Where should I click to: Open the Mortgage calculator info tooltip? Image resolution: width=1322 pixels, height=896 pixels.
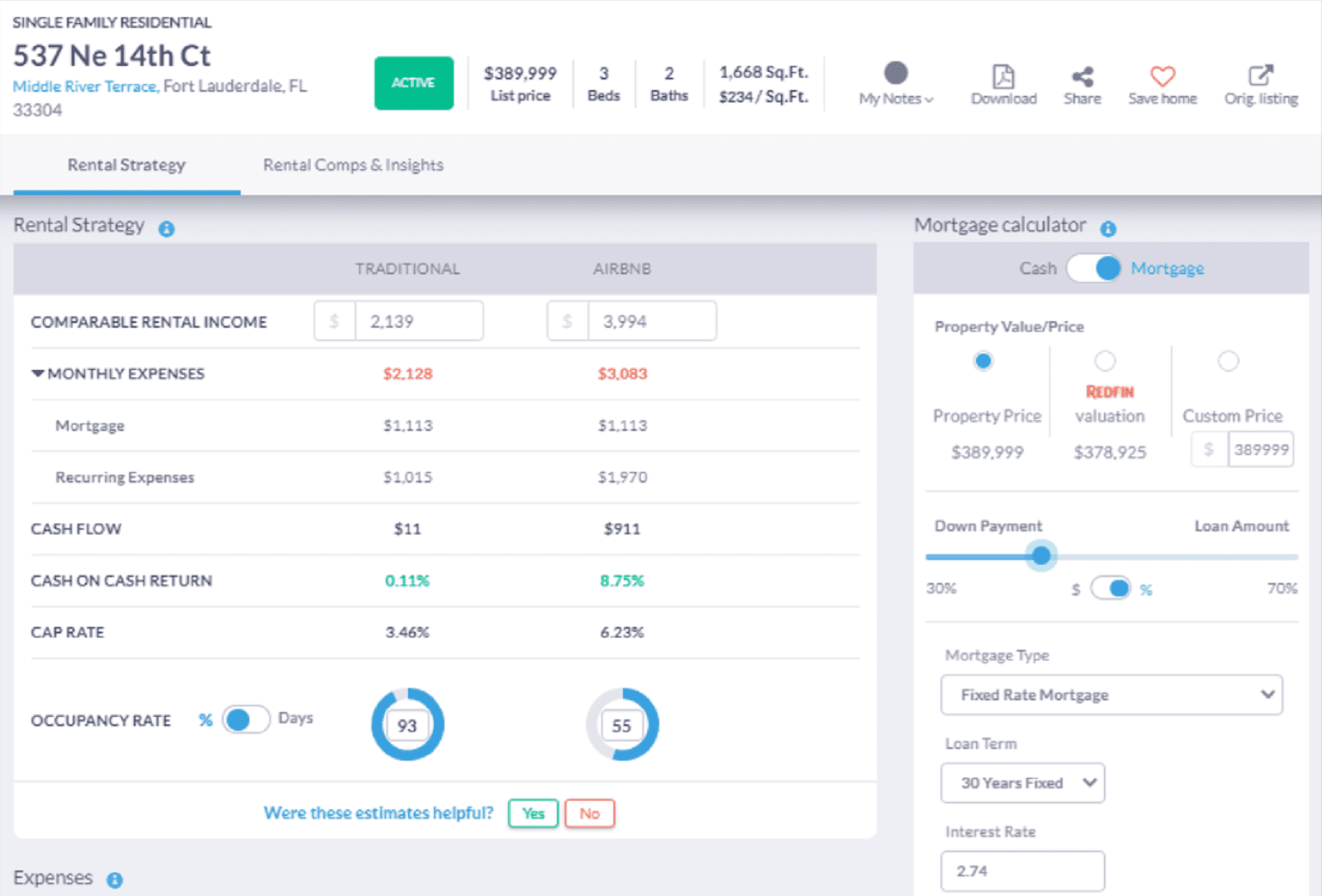1108,229
